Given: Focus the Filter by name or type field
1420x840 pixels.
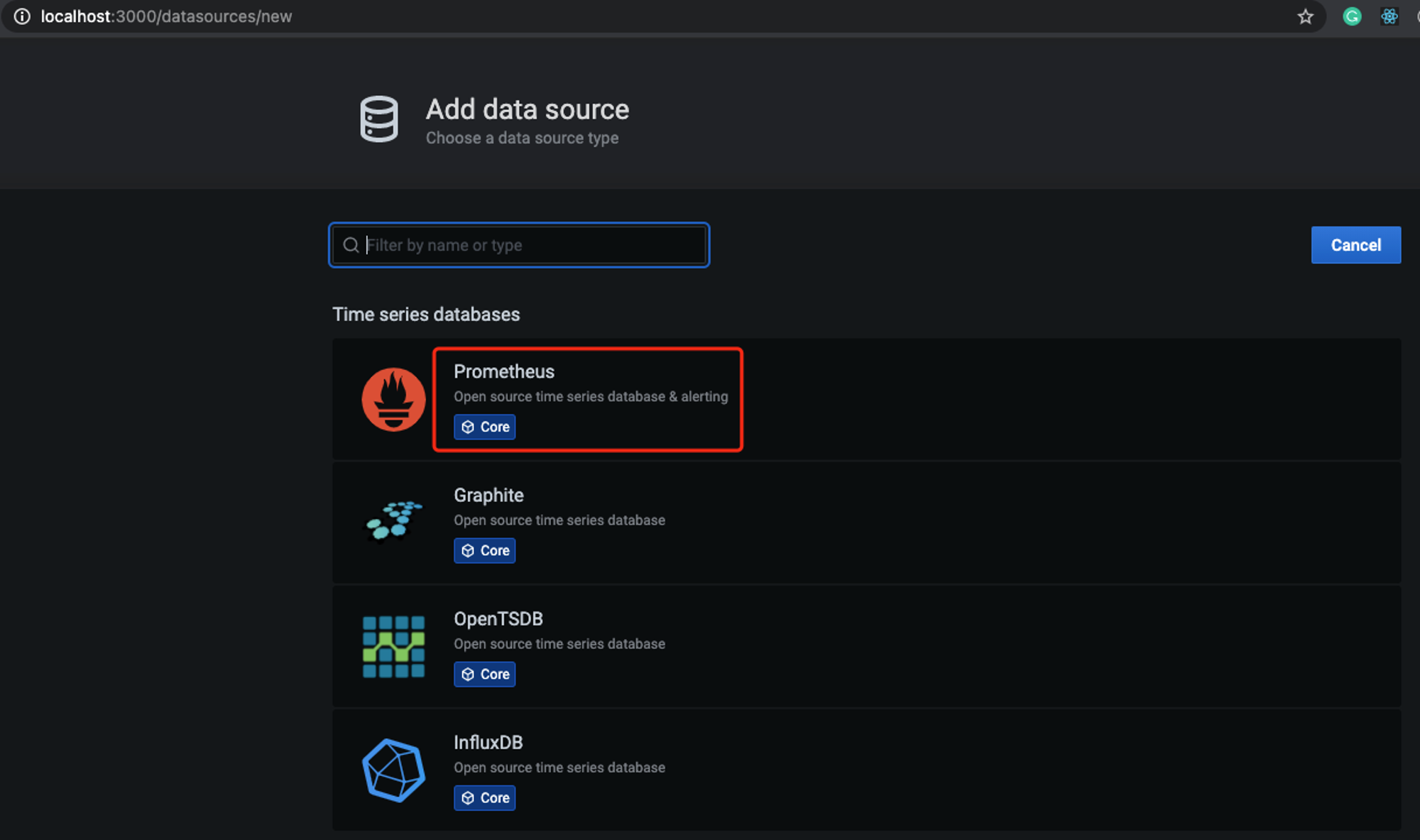Looking at the screenshot, I should [519, 245].
